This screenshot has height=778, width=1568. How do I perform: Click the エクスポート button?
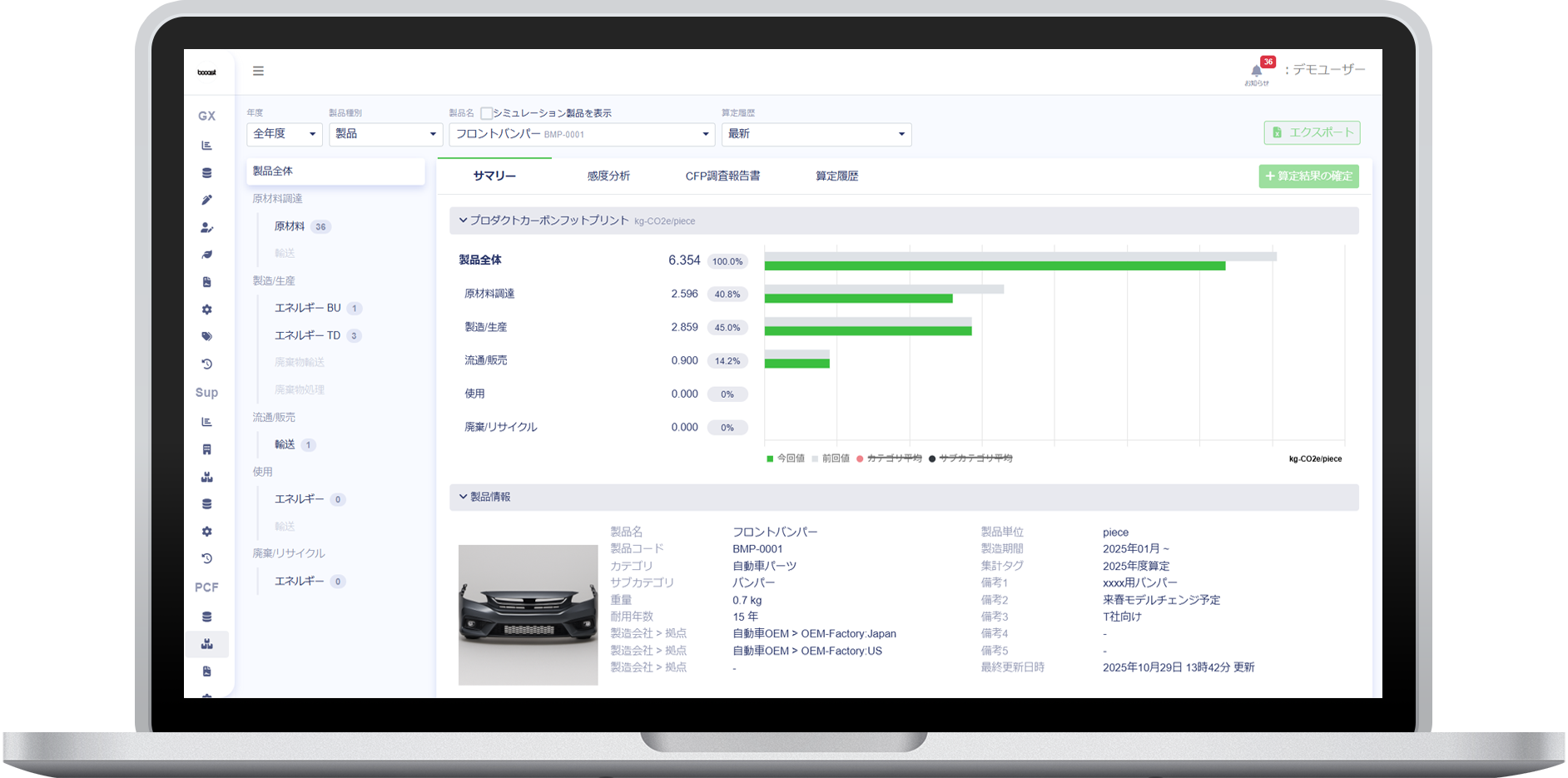(1312, 132)
